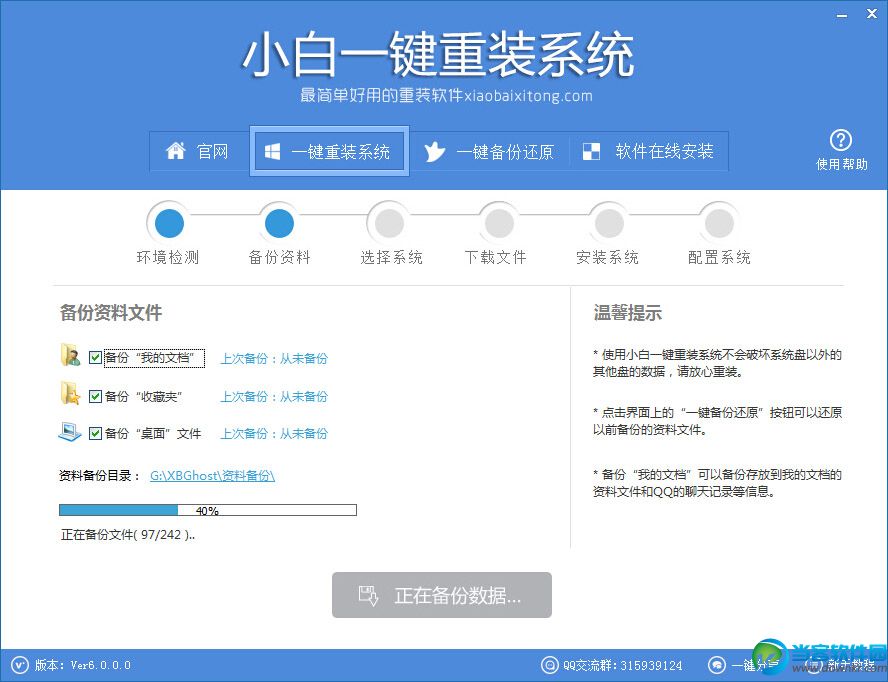Click the 40% backup progress bar
The image size is (888, 682).
coord(208,510)
